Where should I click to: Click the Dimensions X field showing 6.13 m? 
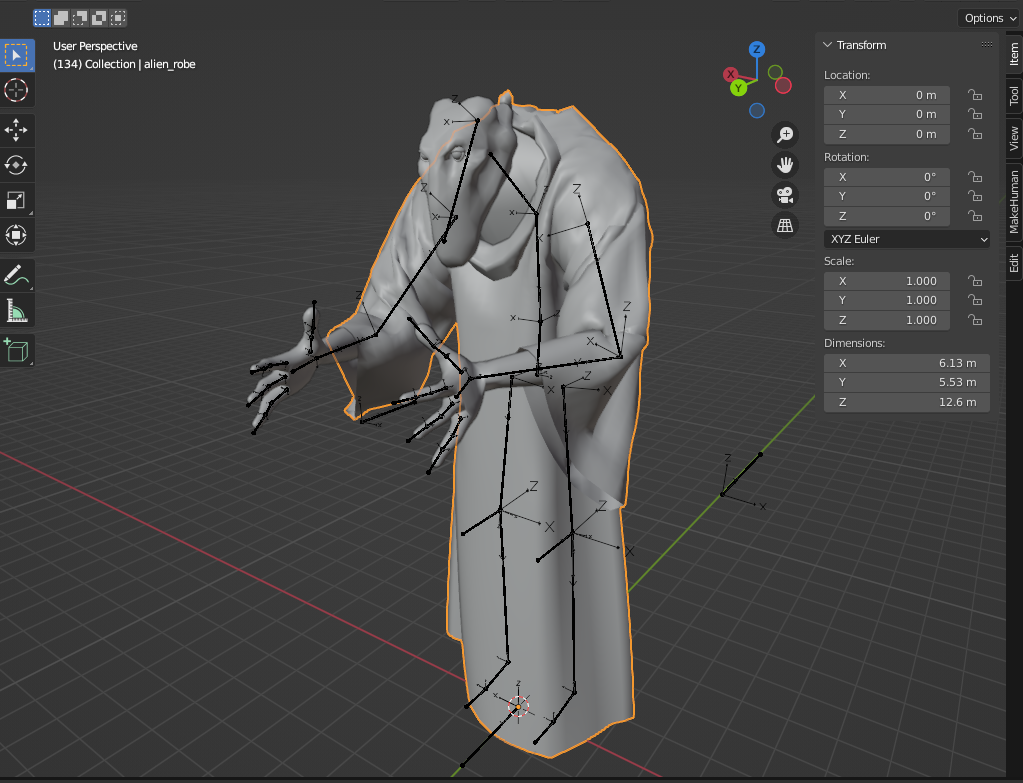coord(906,362)
